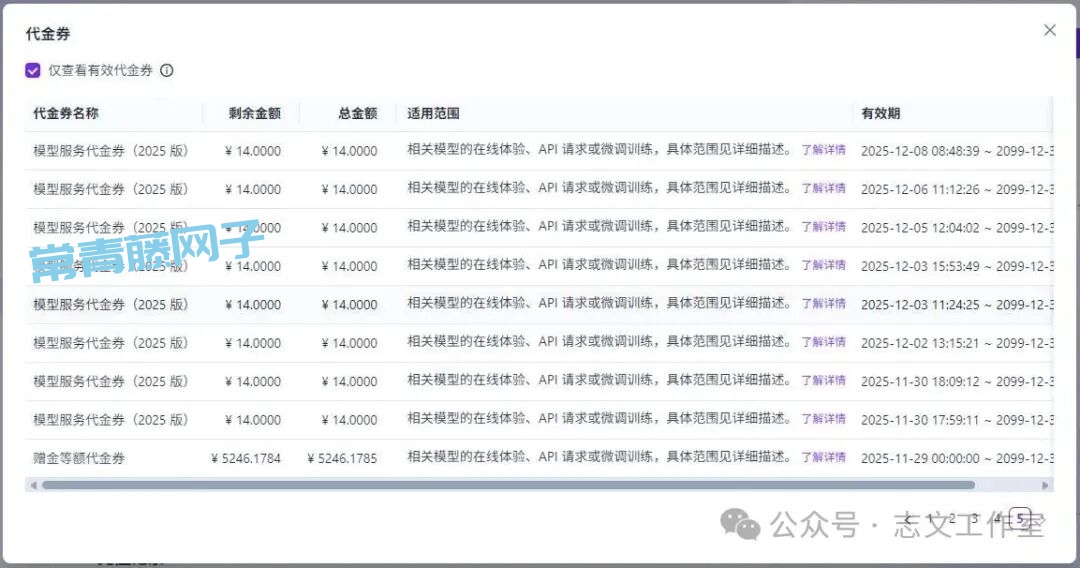1080x568 pixels.
Task: Click the scrollbar's left arrow
Action: [x=33, y=485]
